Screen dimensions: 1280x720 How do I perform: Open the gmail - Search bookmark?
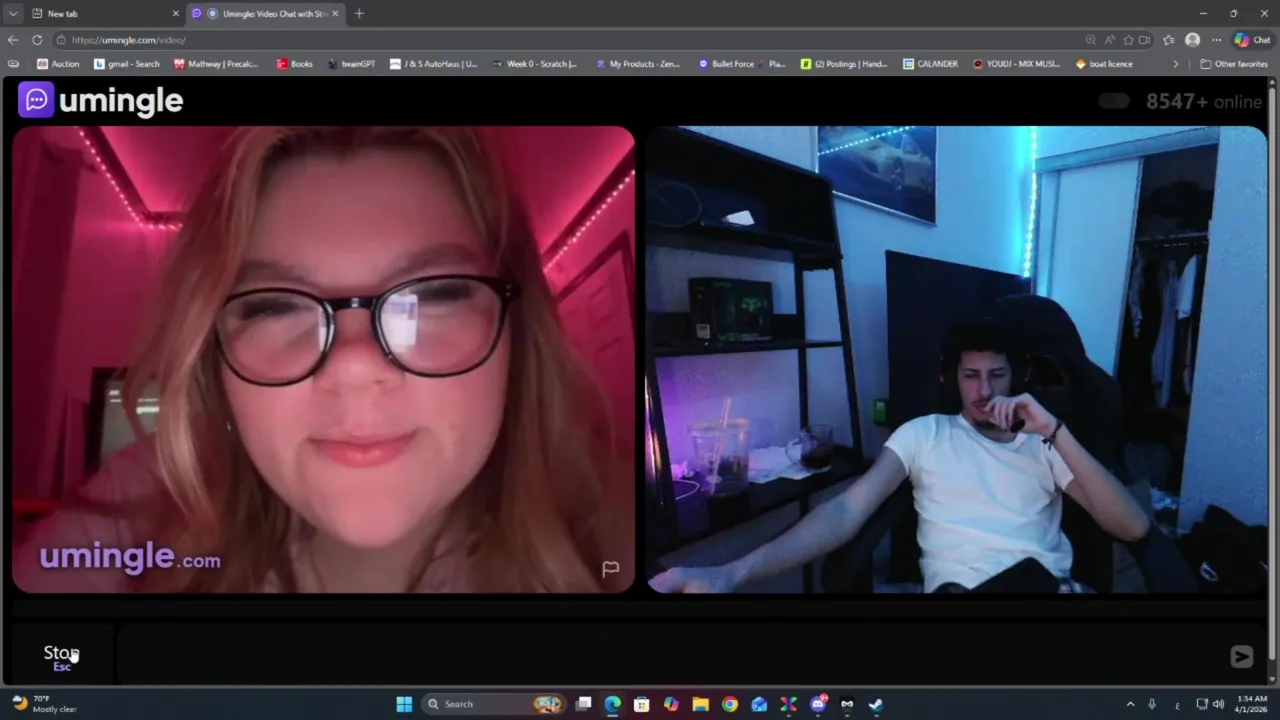pyautogui.click(x=127, y=64)
